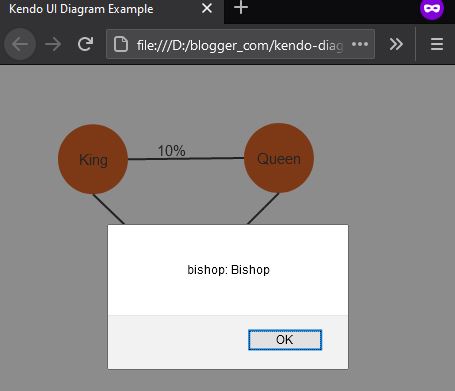Click the file URL address field

point(239,45)
